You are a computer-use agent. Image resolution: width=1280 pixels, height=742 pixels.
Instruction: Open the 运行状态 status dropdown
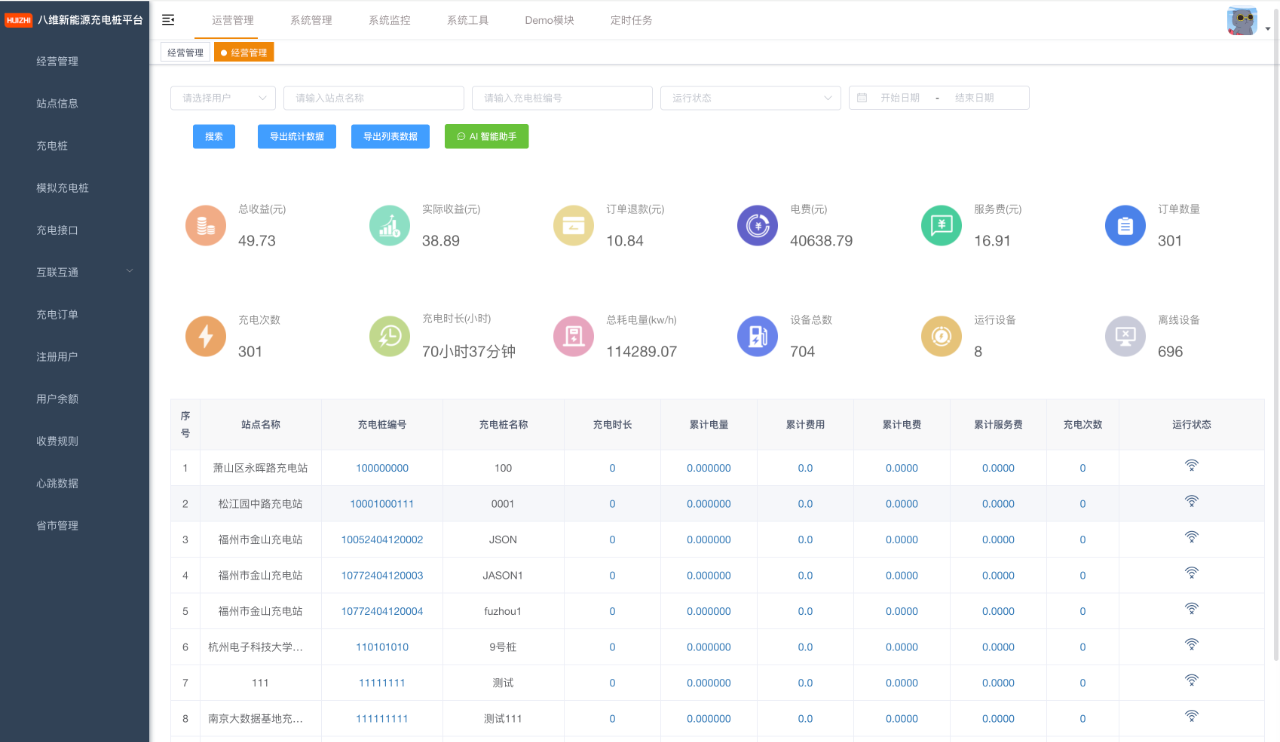(x=750, y=98)
